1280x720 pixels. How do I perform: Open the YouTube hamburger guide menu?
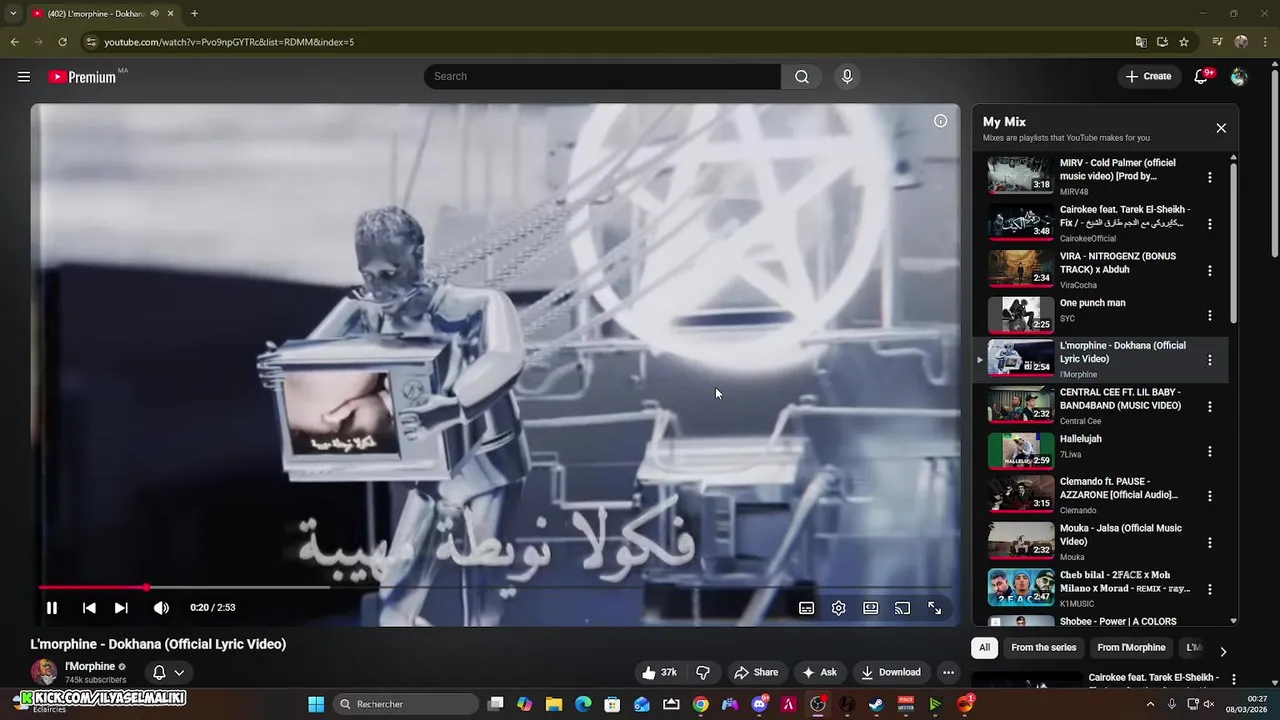[x=24, y=77]
